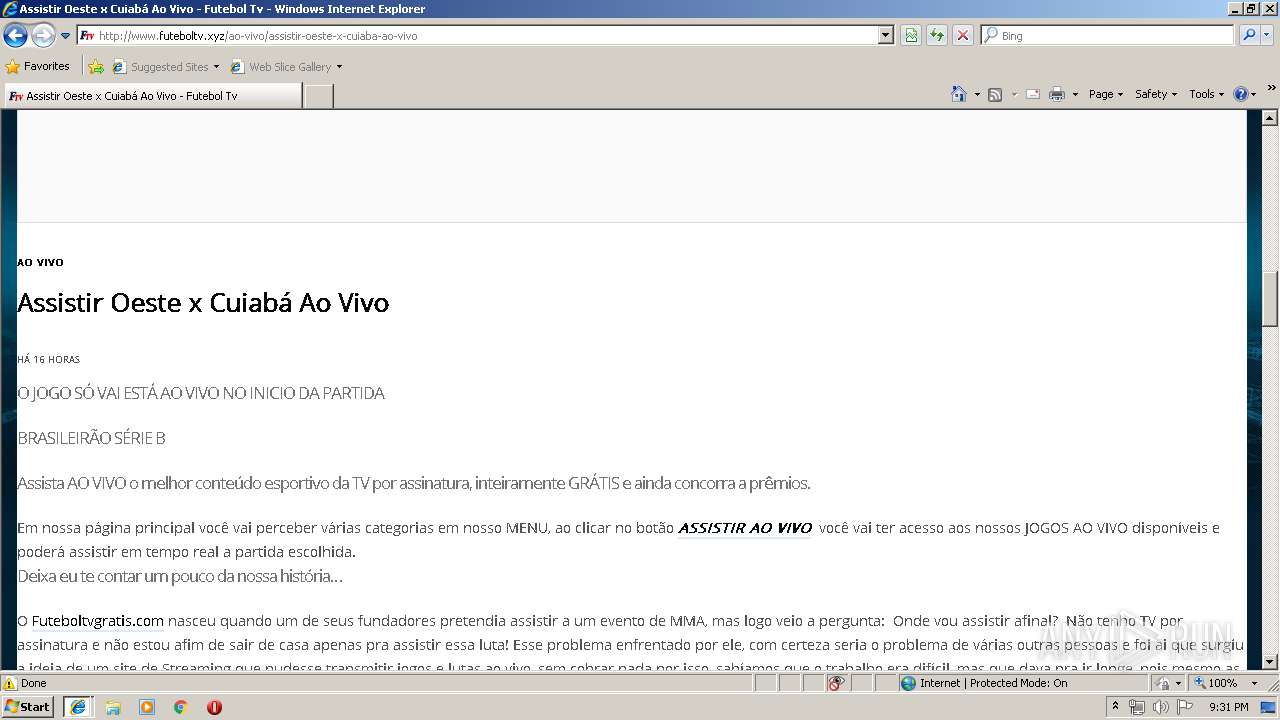Click the HÁ 16 HORAS timestamp
This screenshot has width=1280, height=720.
click(48, 359)
